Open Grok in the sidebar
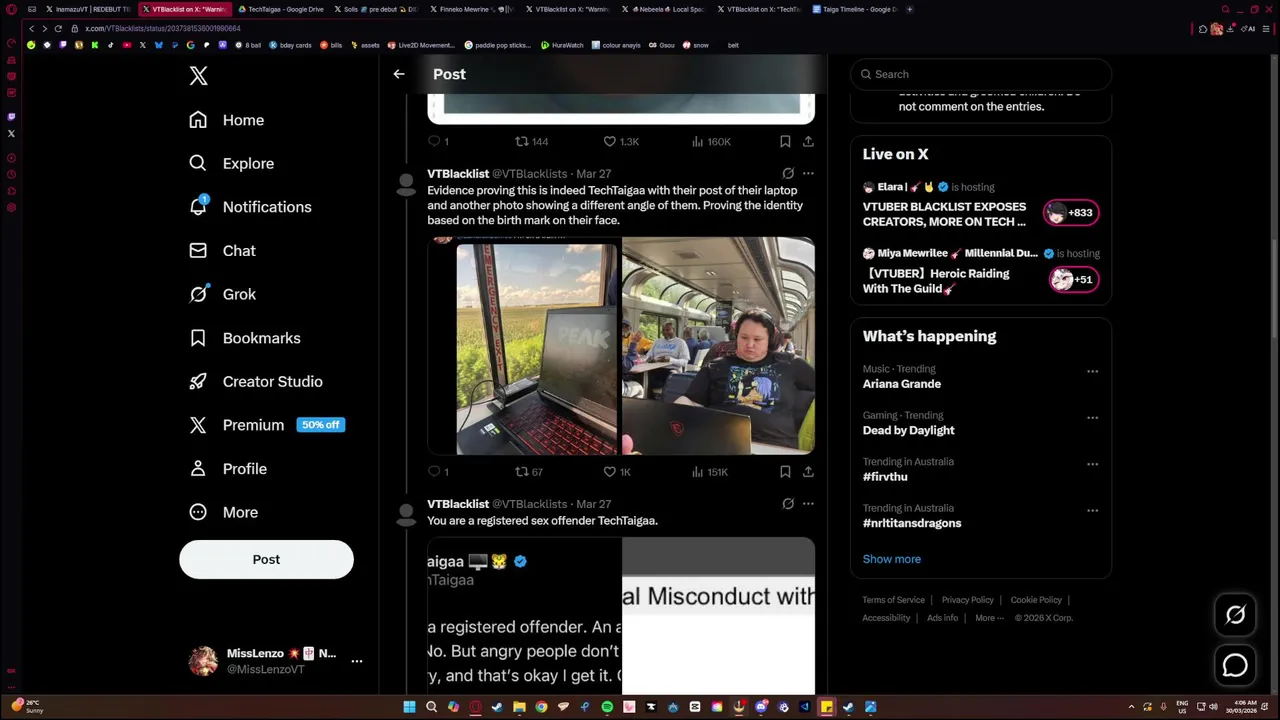This screenshot has width=1280, height=720. pyautogui.click(x=223, y=294)
